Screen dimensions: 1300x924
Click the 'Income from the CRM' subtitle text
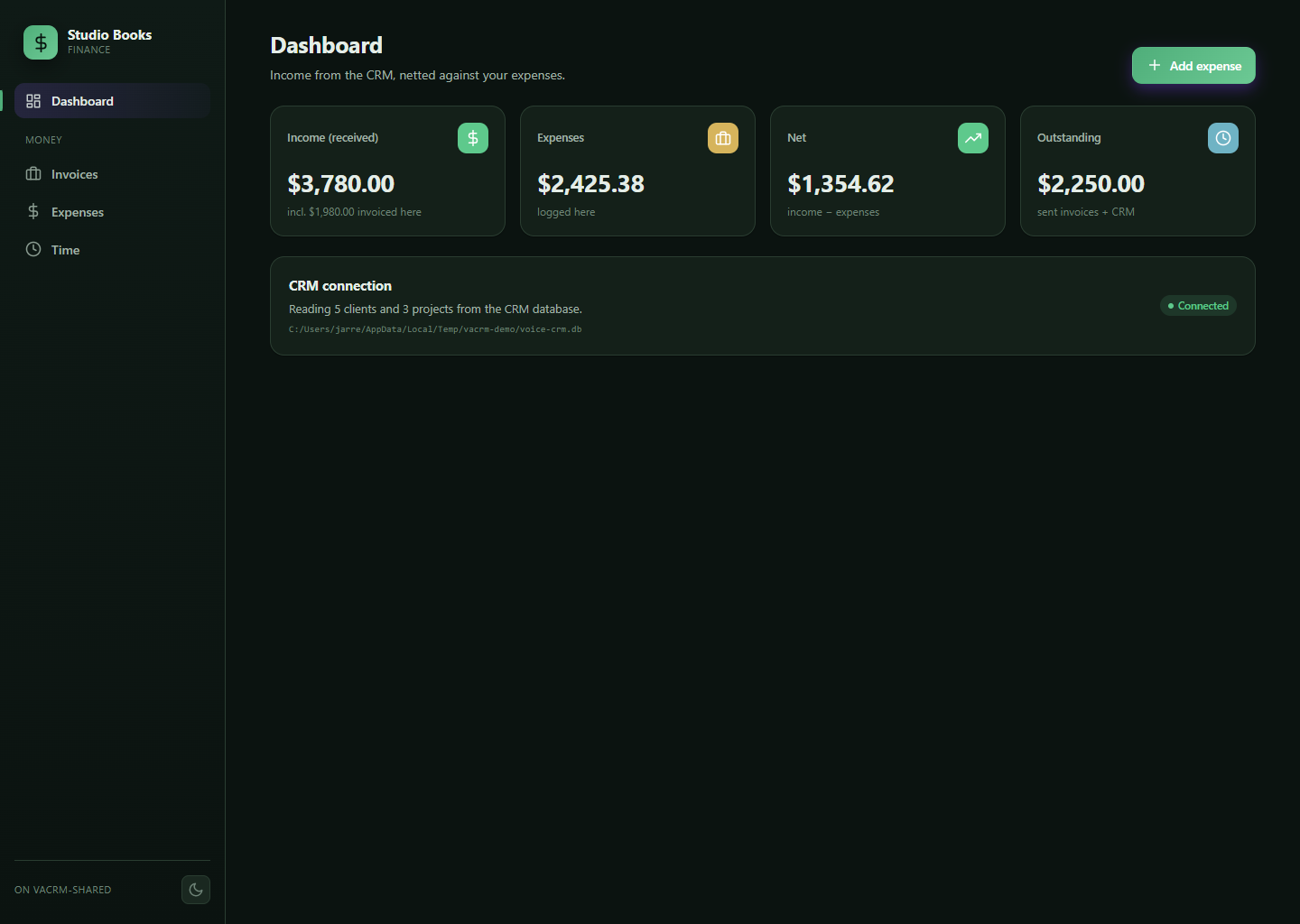(x=417, y=75)
